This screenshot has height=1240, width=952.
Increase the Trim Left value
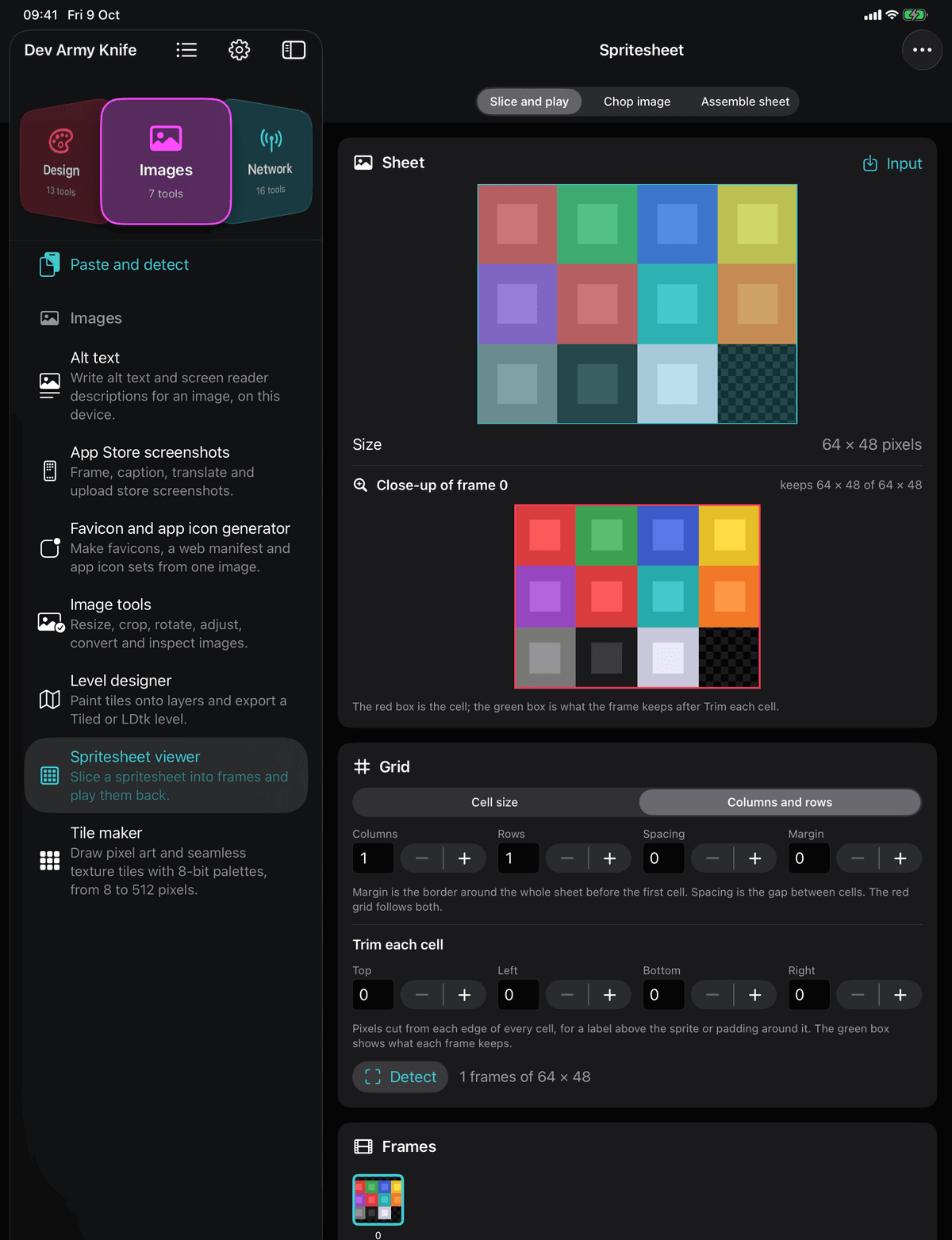(610, 995)
